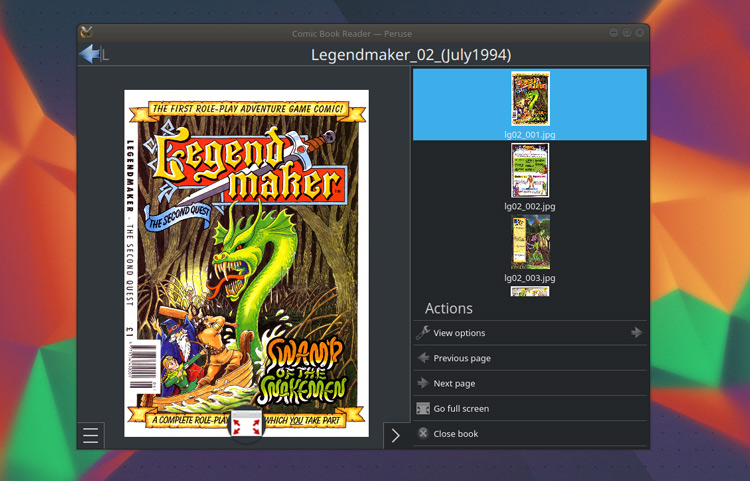Click the Close book X icon
Image resolution: width=750 pixels, height=481 pixels.
(x=423, y=433)
